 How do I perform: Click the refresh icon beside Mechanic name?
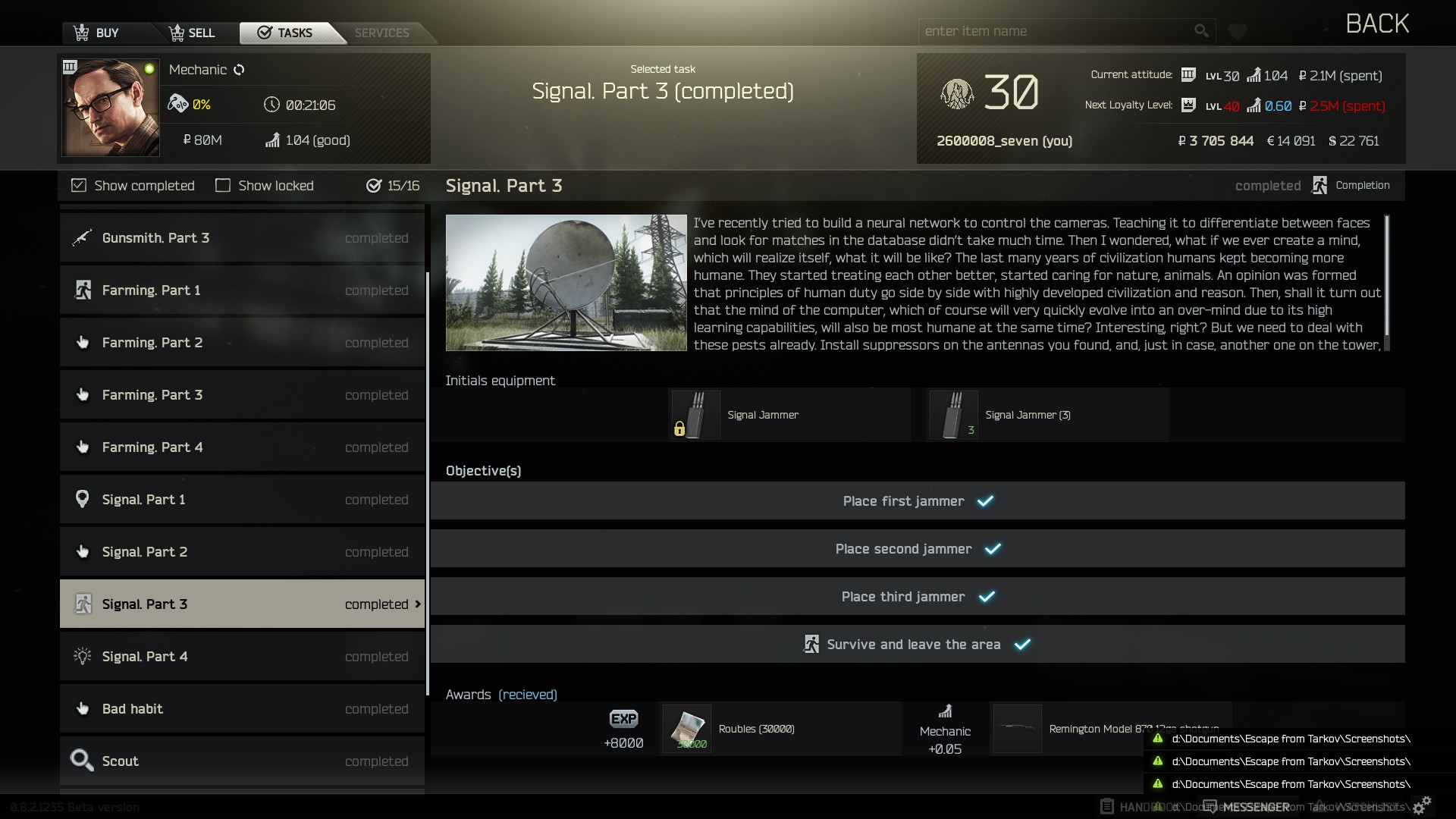(x=239, y=70)
